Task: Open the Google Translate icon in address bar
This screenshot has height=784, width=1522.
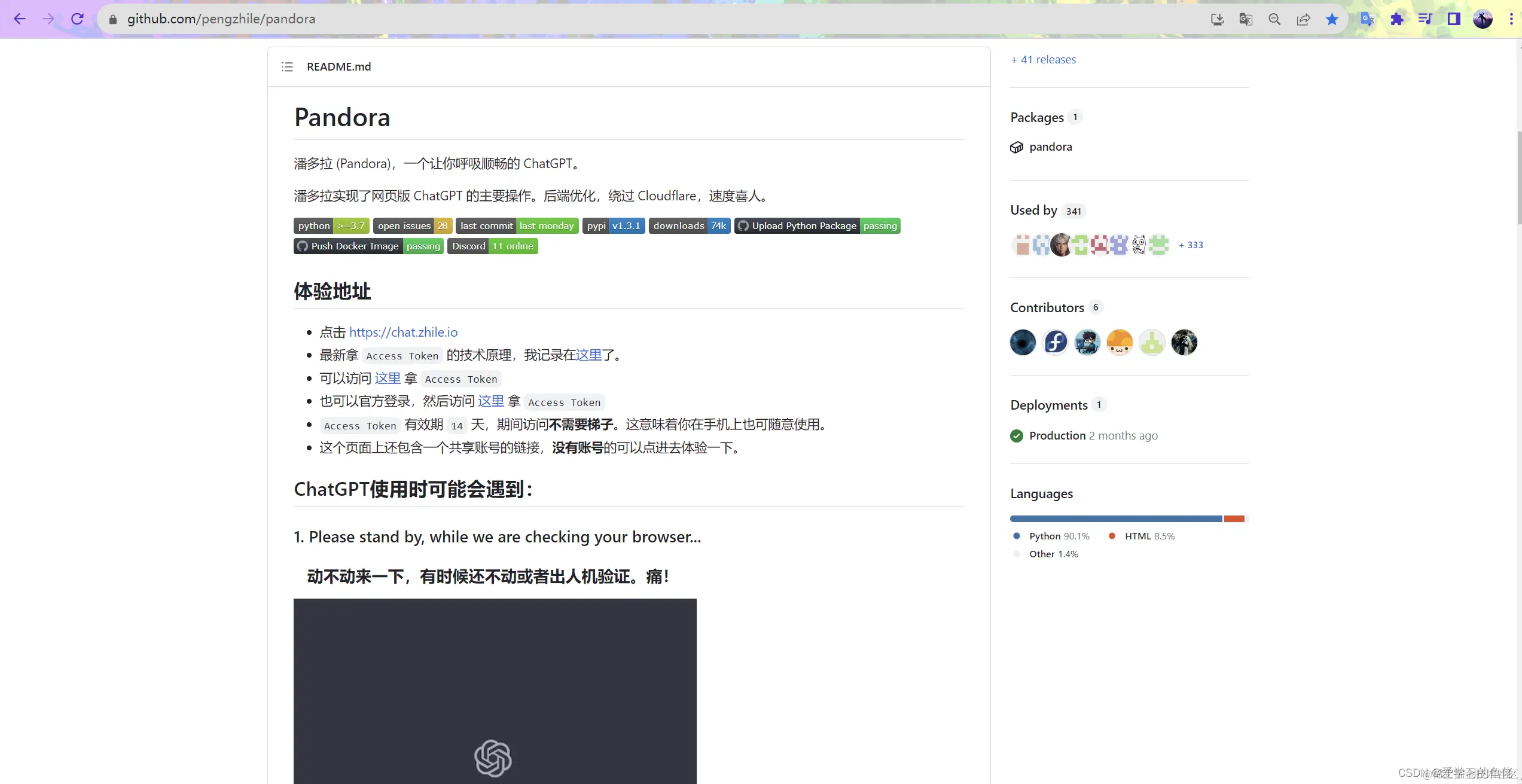Action: 1245,19
